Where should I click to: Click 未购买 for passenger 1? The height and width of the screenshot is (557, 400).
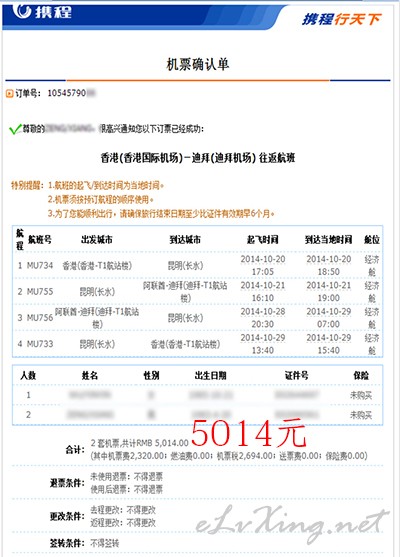coord(361,395)
